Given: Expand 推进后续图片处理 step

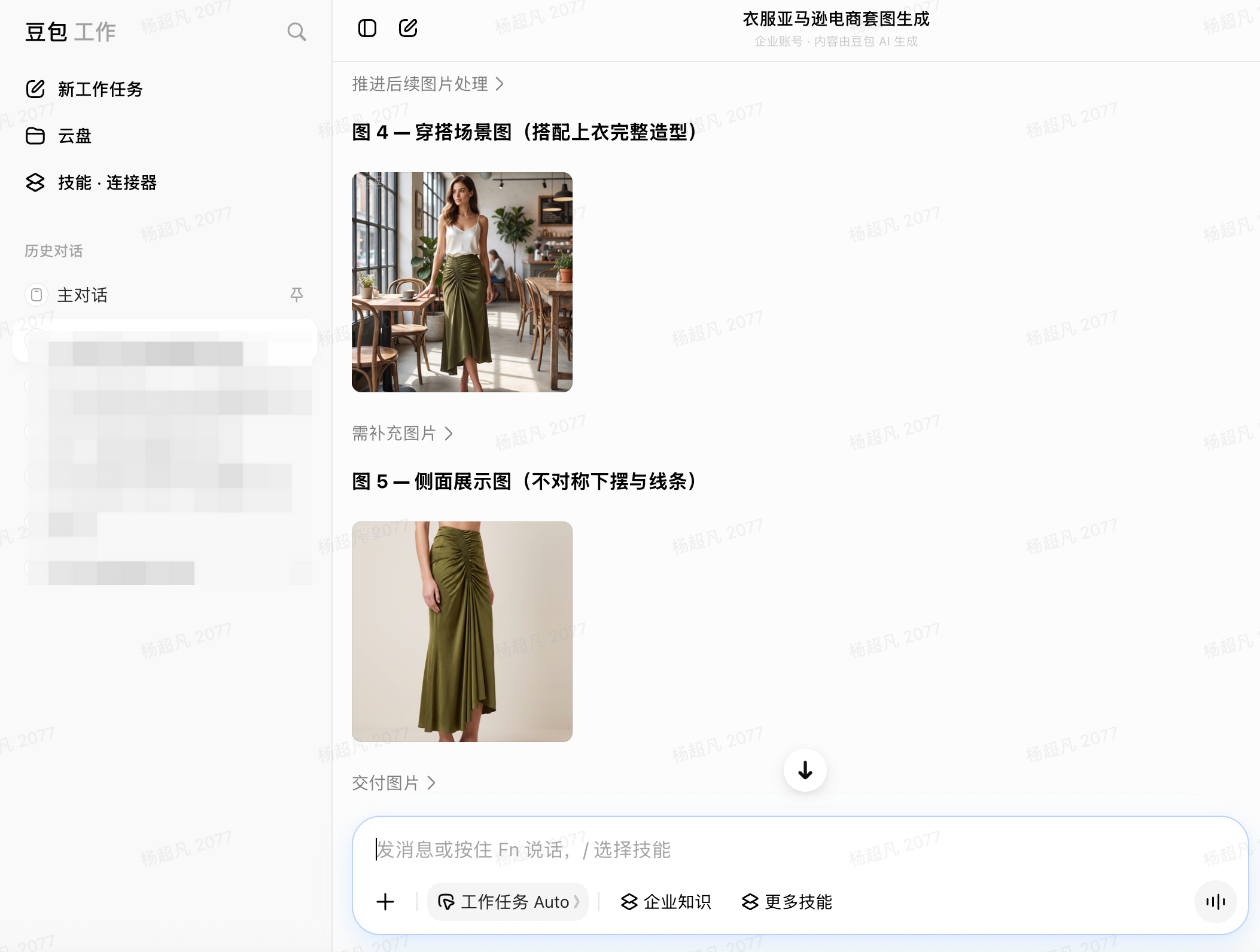Looking at the screenshot, I should tap(428, 84).
